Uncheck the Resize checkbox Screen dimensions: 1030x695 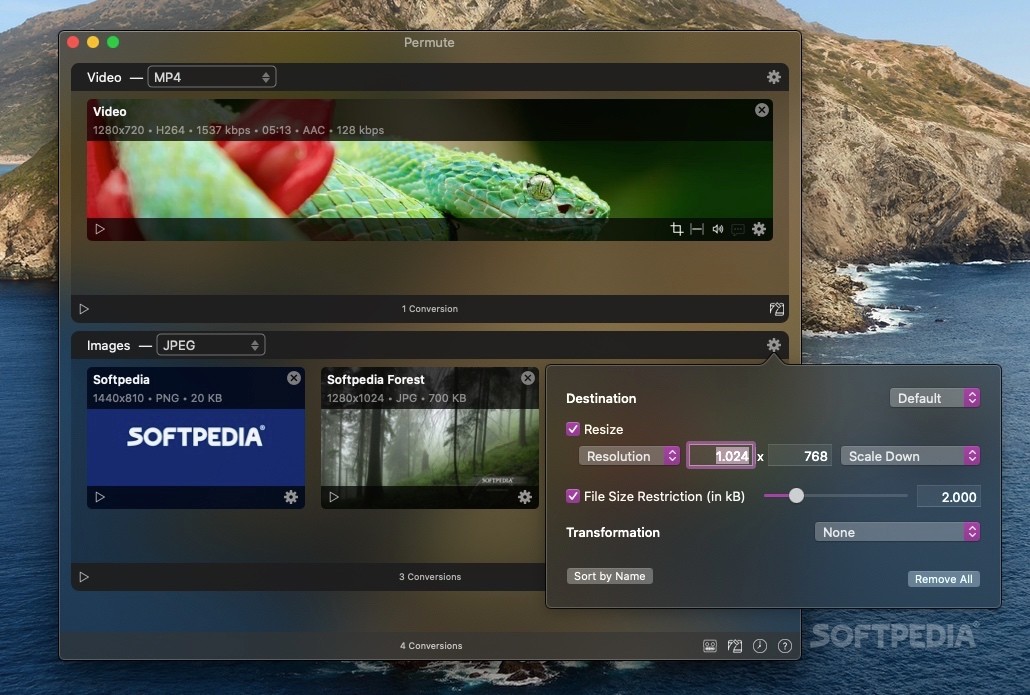coord(573,429)
